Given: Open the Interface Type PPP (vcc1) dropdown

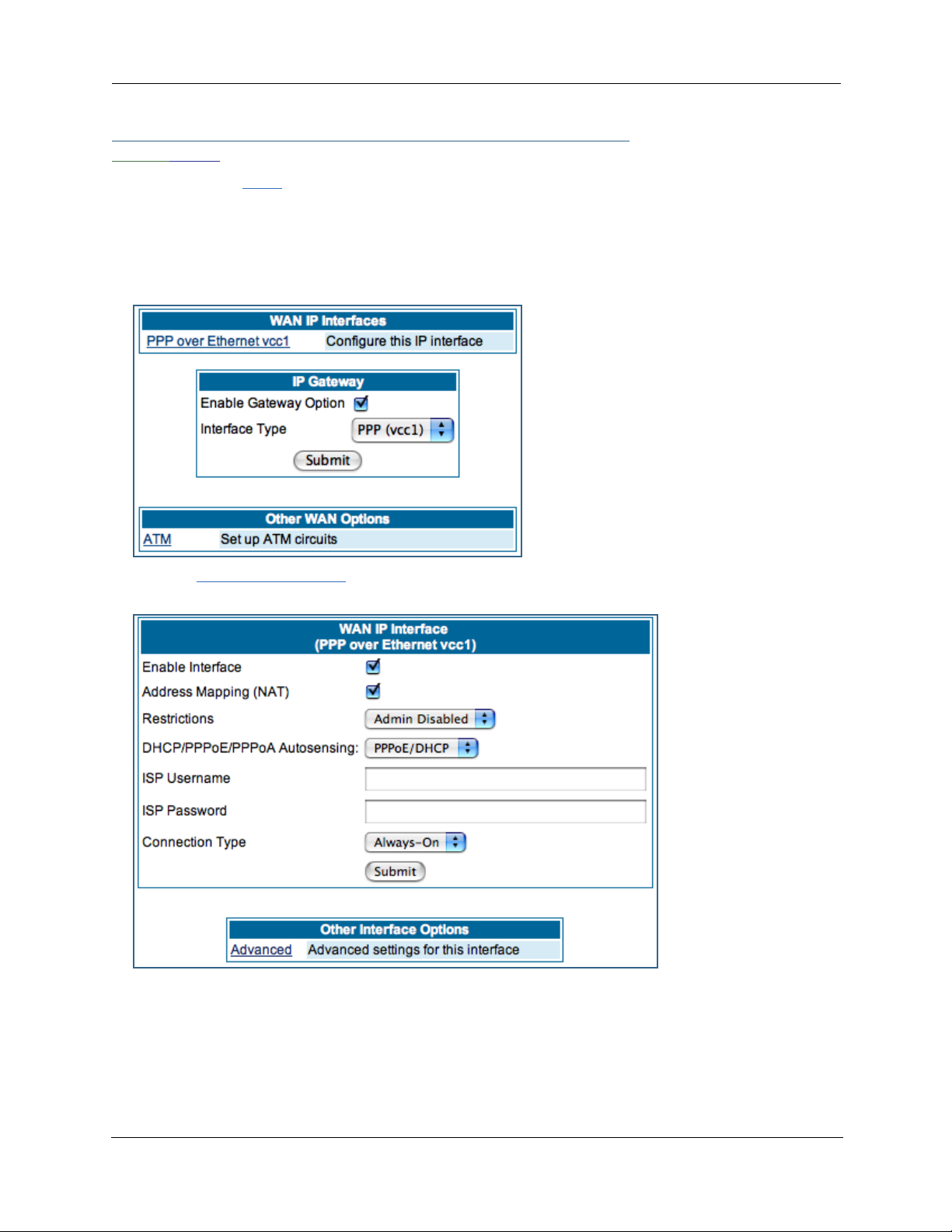Looking at the screenshot, I should (x=403, y=430).
